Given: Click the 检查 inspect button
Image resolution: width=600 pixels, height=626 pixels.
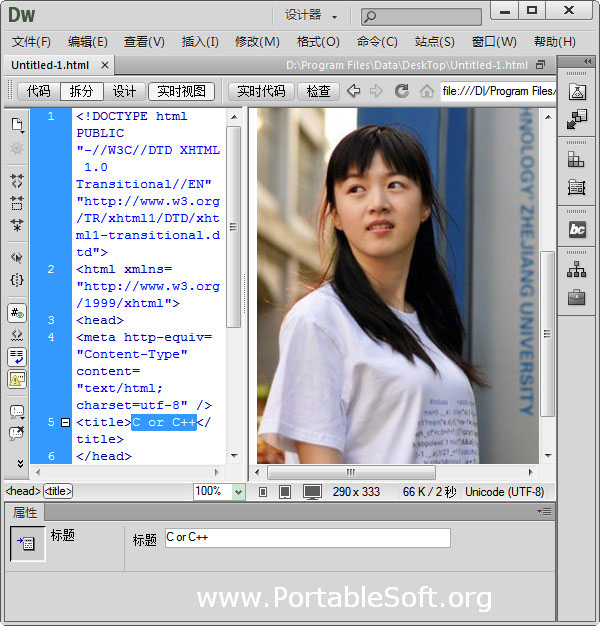Looking at the screenshot, I should coord(319,91).
